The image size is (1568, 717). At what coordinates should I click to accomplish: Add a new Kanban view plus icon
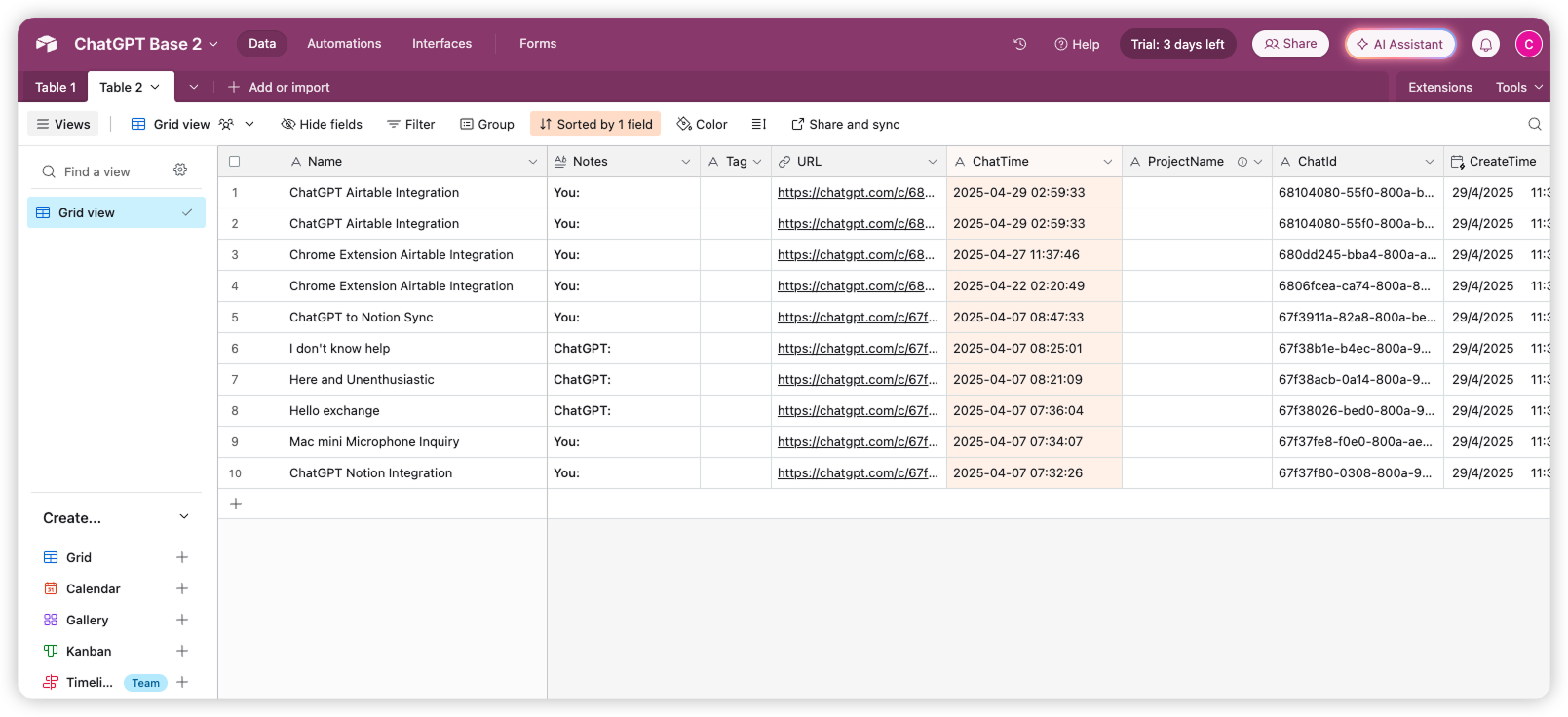pos(182,651)
